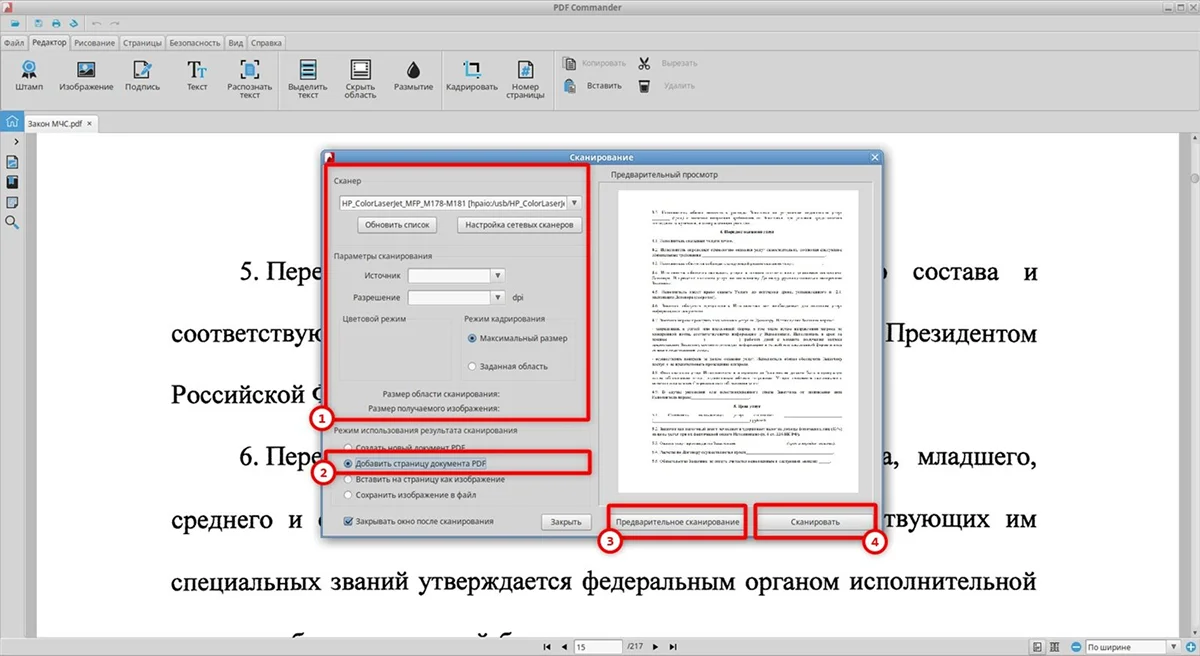The height and width of the screenshot is (656, 1200).
Task: Click the Размытие blur tool
Action: click(x=413, y=72)
